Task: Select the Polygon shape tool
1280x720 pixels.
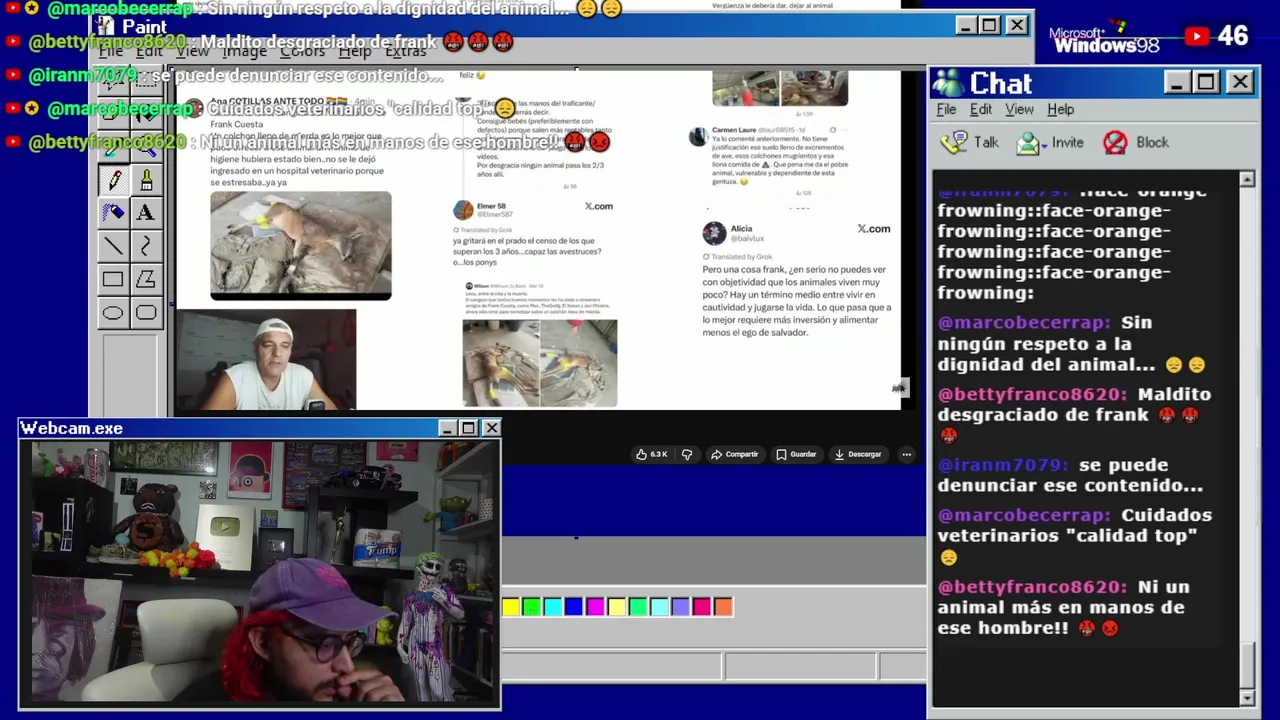Action: coord(146,280)
